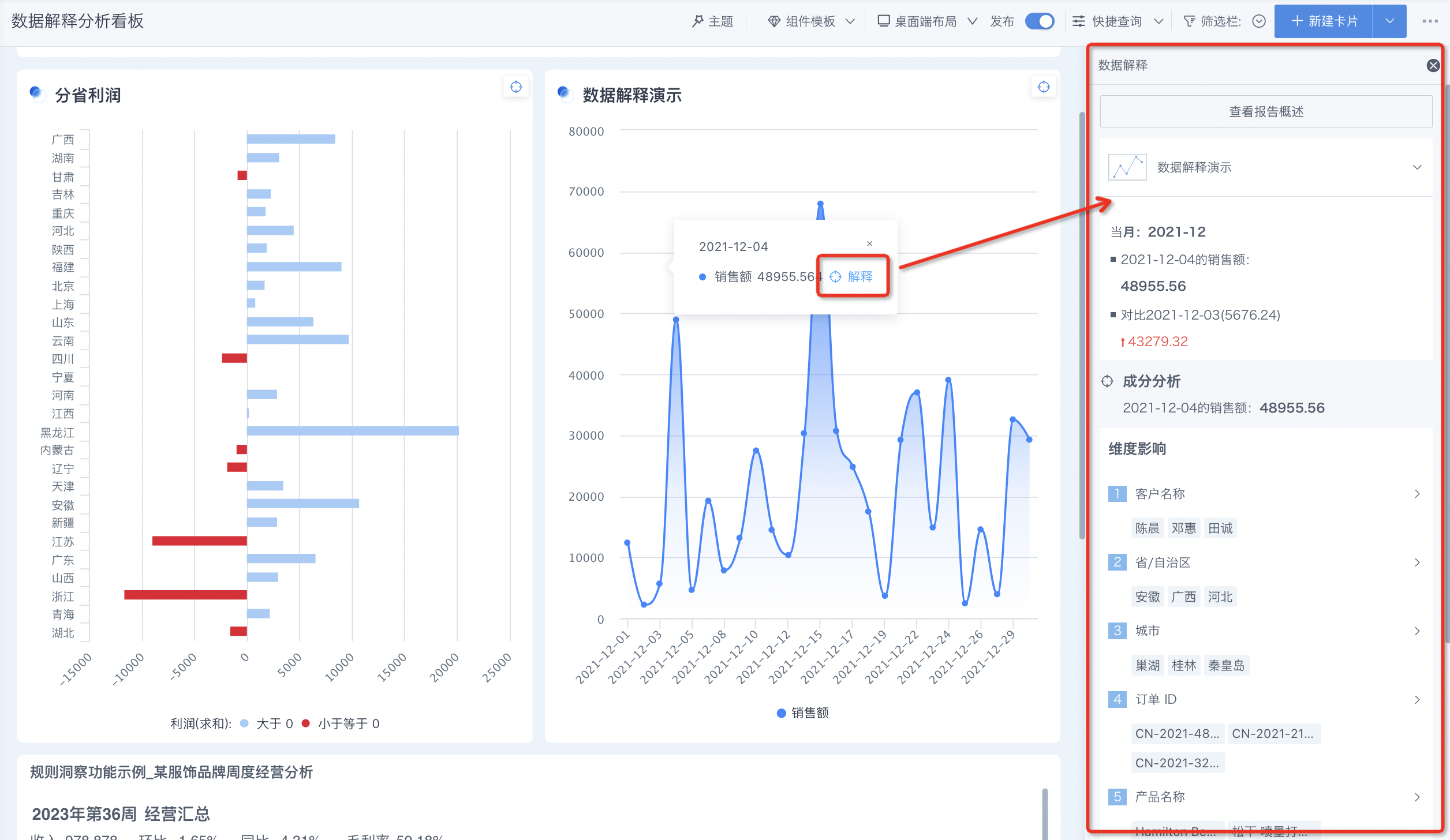Select the 河北 province tag
This screenshot has width=1450, height=840.
coord(1220,597)
